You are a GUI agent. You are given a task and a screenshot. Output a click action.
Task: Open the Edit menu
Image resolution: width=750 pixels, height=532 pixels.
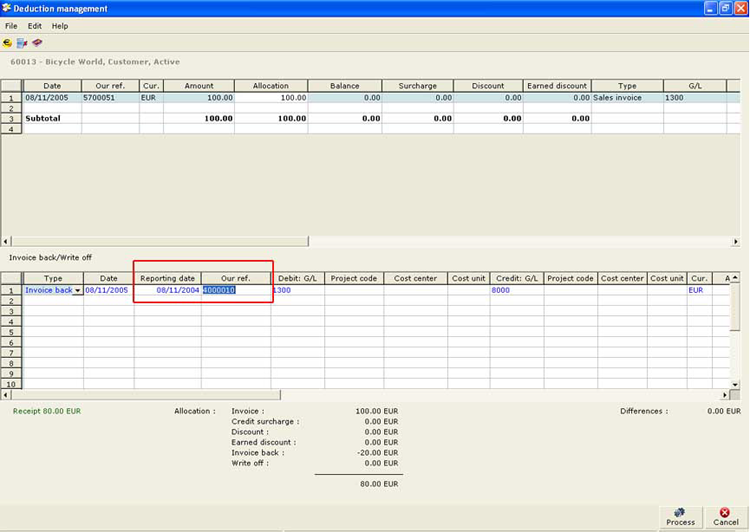coord(35,26)
